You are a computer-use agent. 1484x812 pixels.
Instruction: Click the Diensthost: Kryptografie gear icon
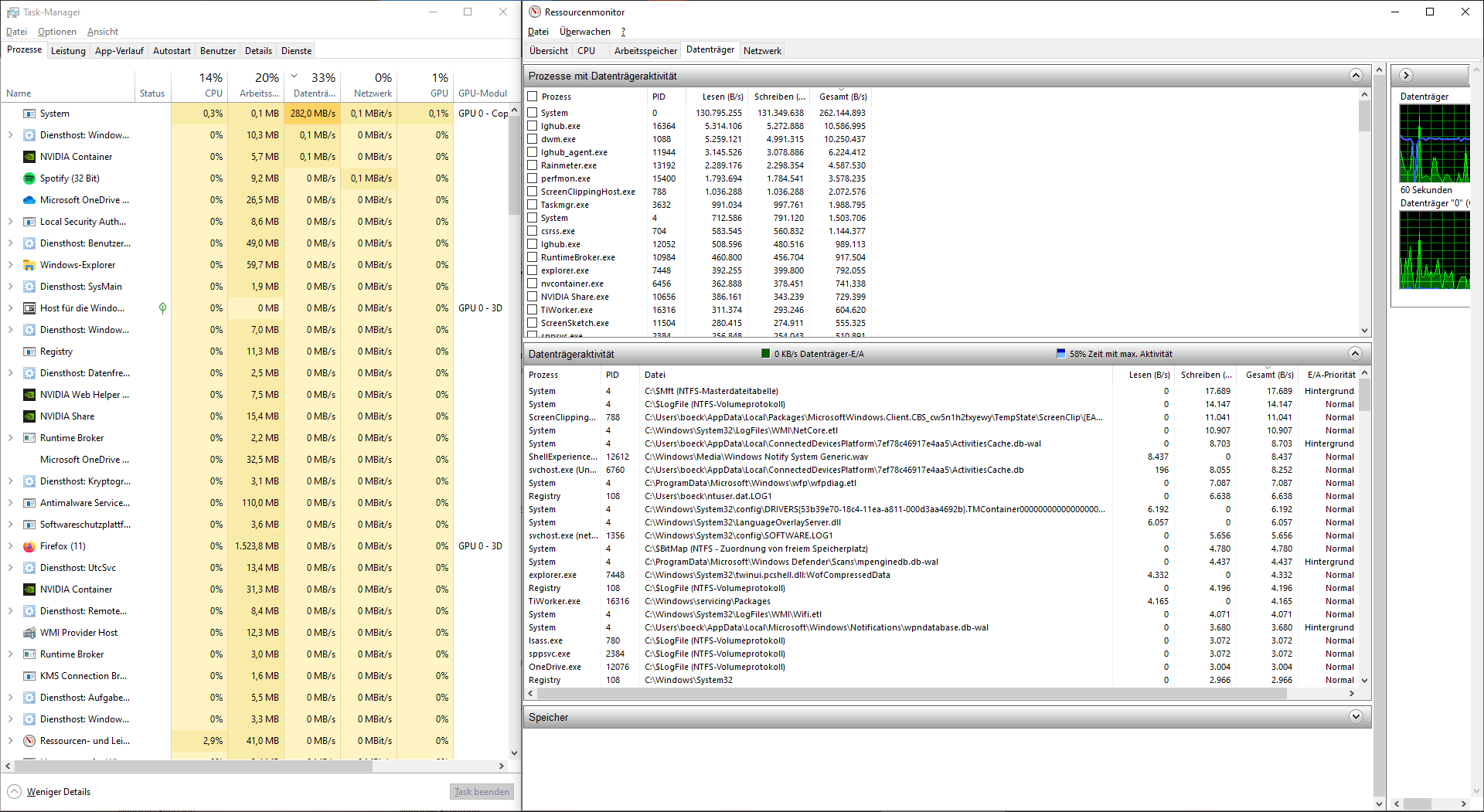coord(29,481)
